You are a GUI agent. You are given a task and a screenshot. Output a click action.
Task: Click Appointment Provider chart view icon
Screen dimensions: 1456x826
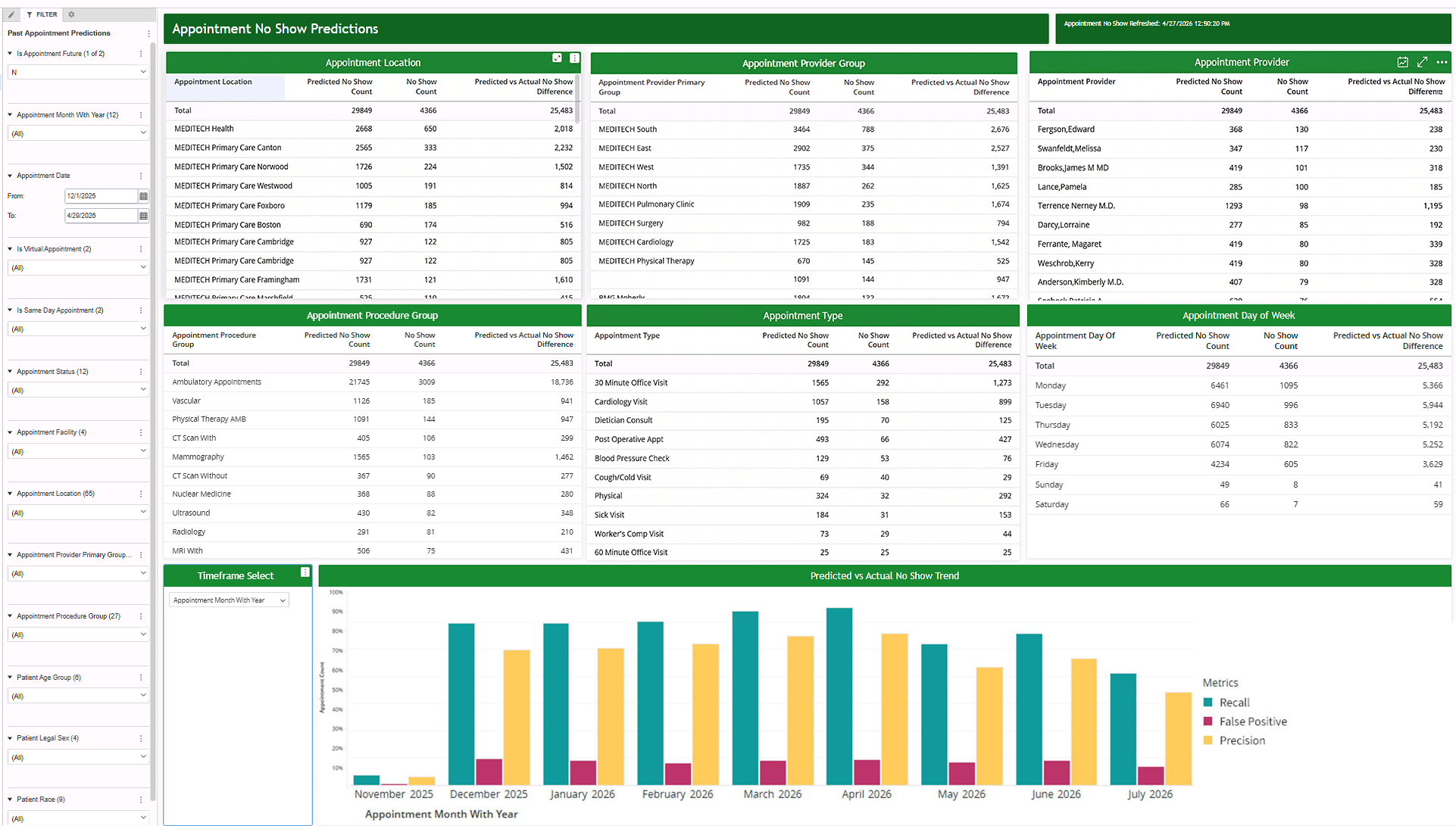pyautogui.click(x=1402, y=62)
